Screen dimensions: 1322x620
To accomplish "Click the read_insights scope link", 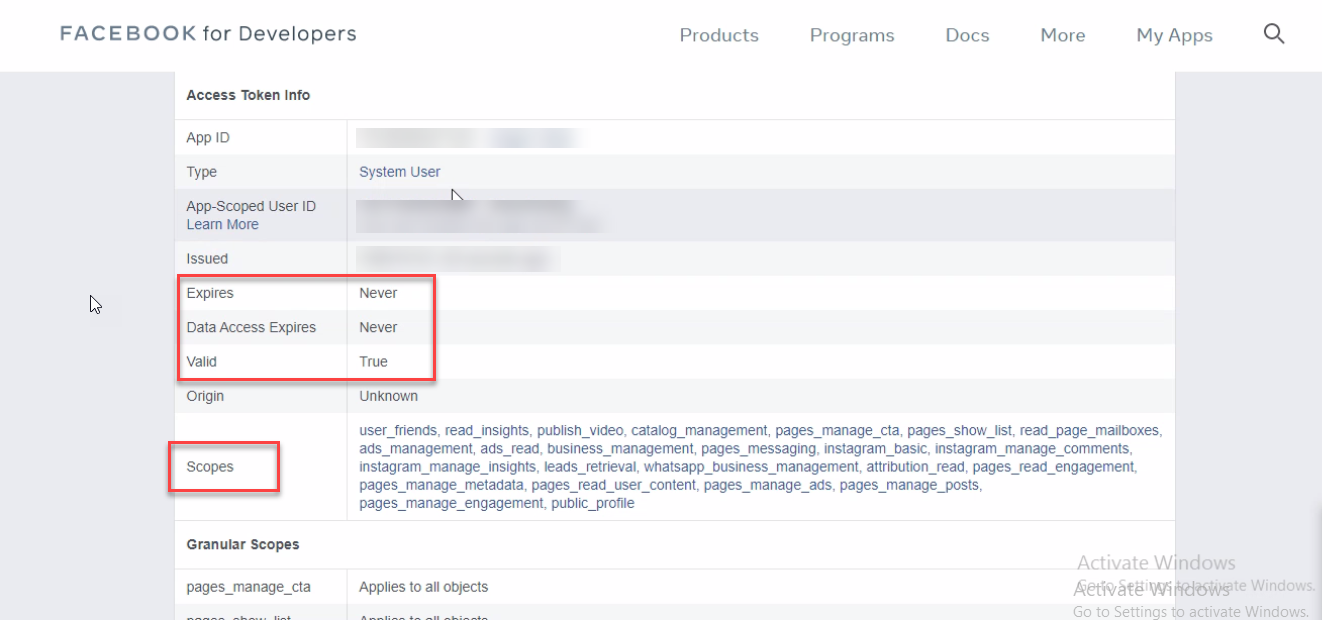I will 487,431.
